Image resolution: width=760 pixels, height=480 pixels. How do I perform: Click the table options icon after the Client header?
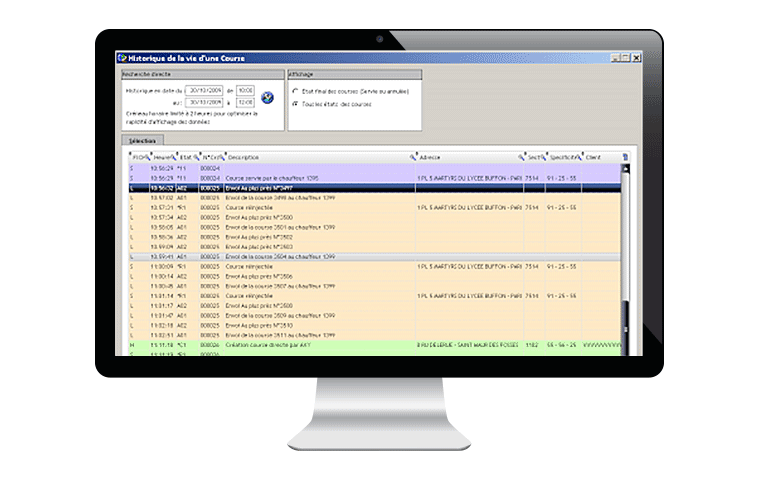pyautogui.click(x=625, y=157)
